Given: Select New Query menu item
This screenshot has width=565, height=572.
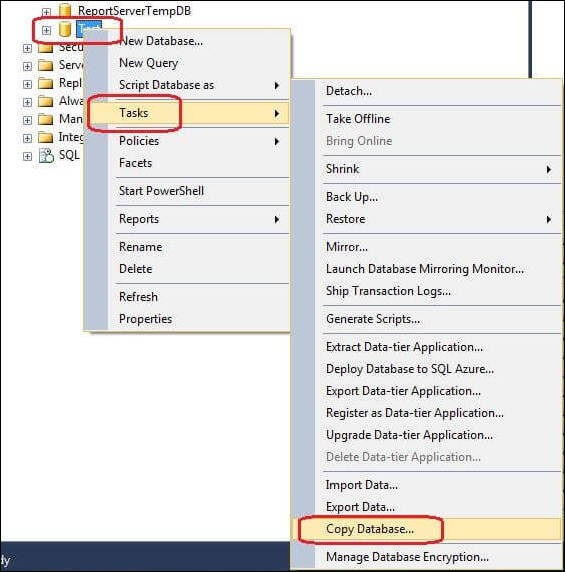Looking at the screenshot, I should click(187, 63).
